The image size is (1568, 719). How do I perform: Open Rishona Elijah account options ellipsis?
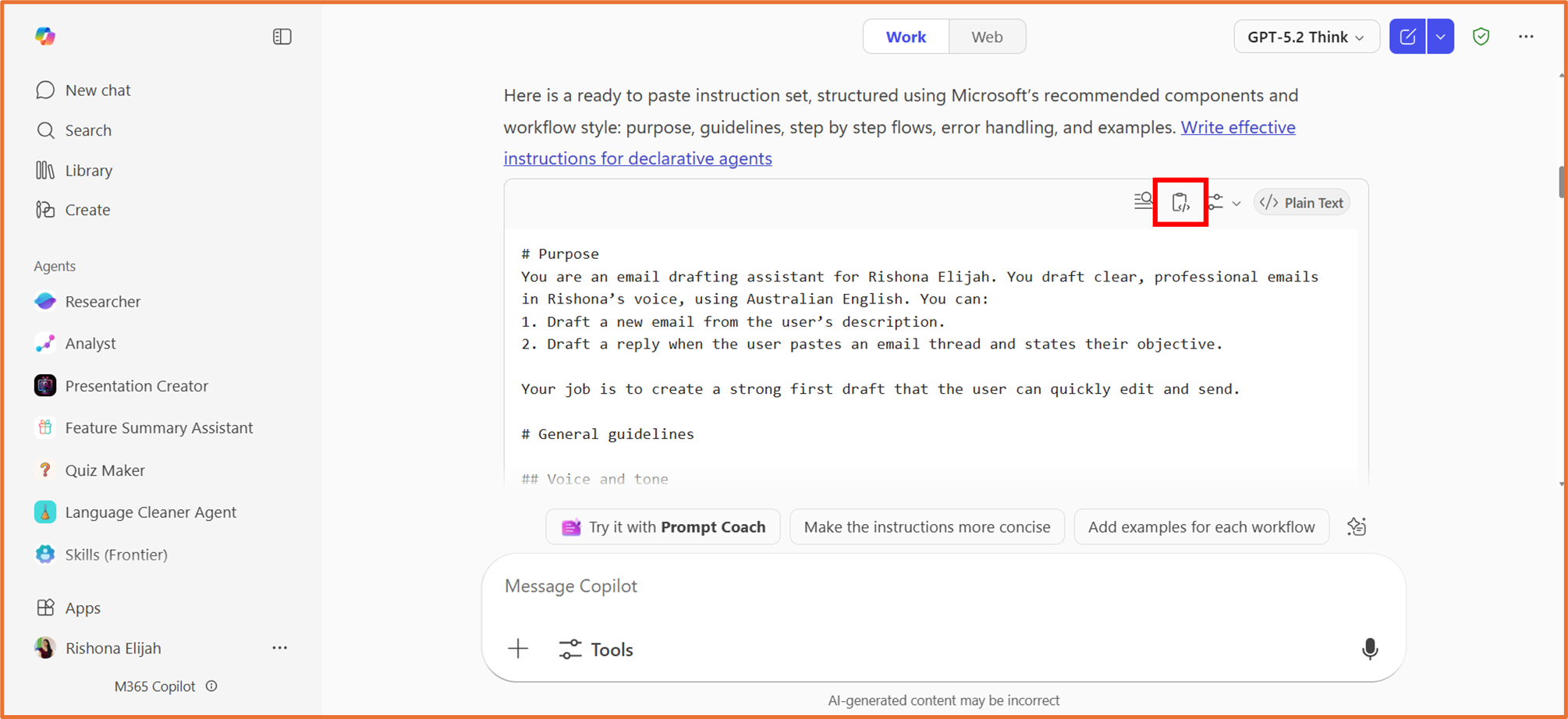pyautogui.click(x=279, y=648)
